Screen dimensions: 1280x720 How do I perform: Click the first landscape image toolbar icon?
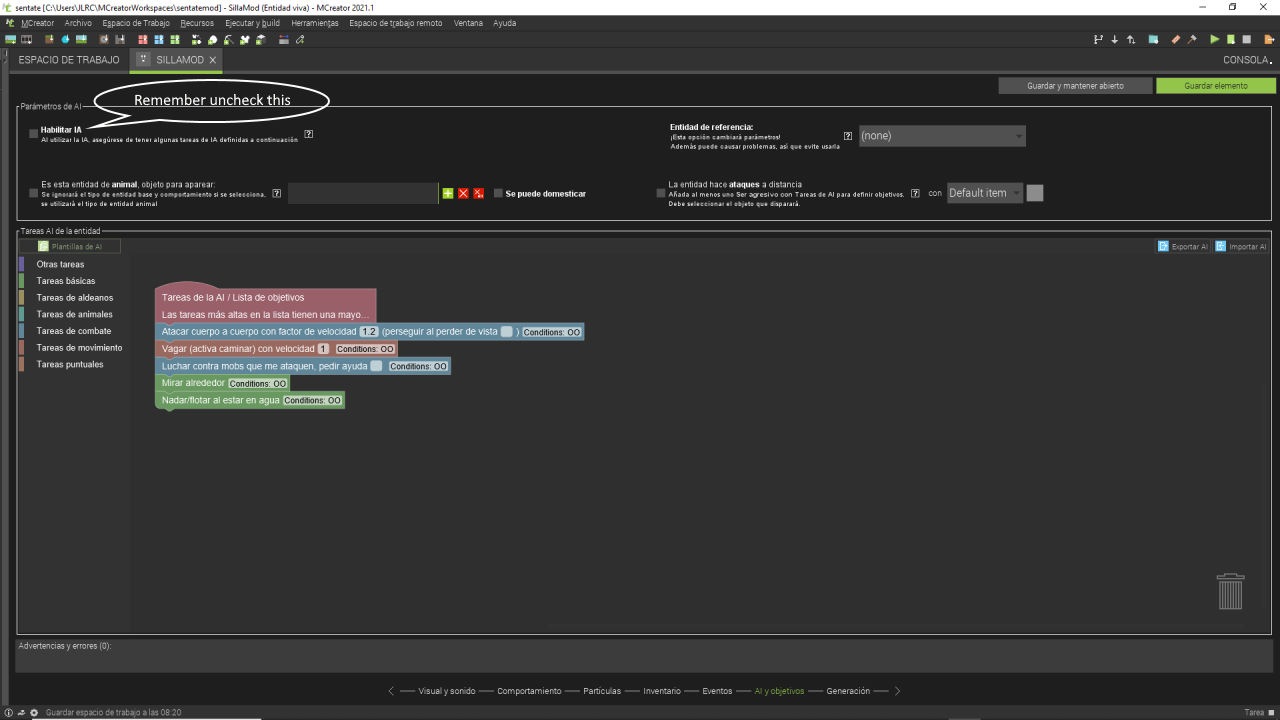(10, 40)
